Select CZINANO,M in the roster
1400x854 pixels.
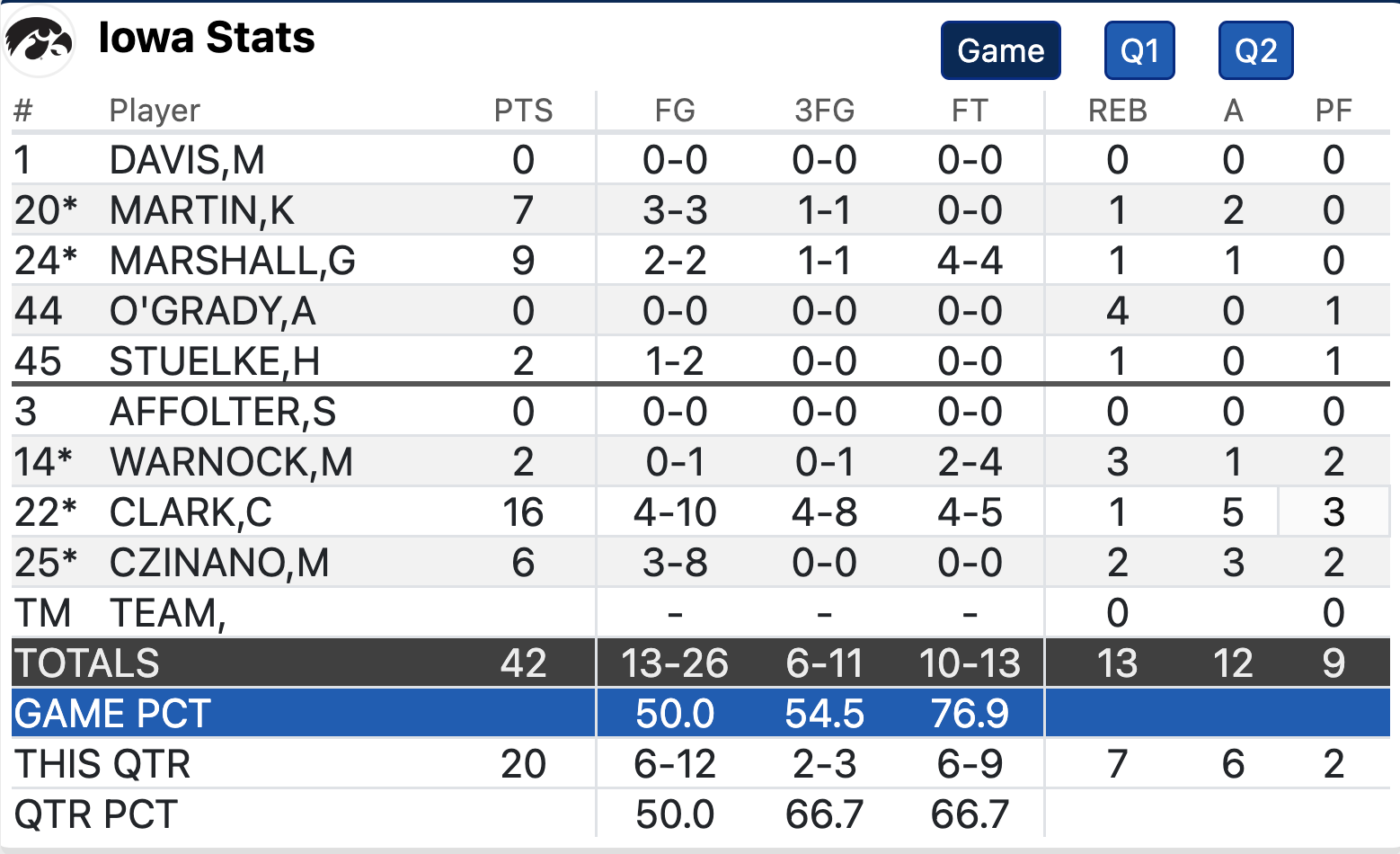(199, 562)
